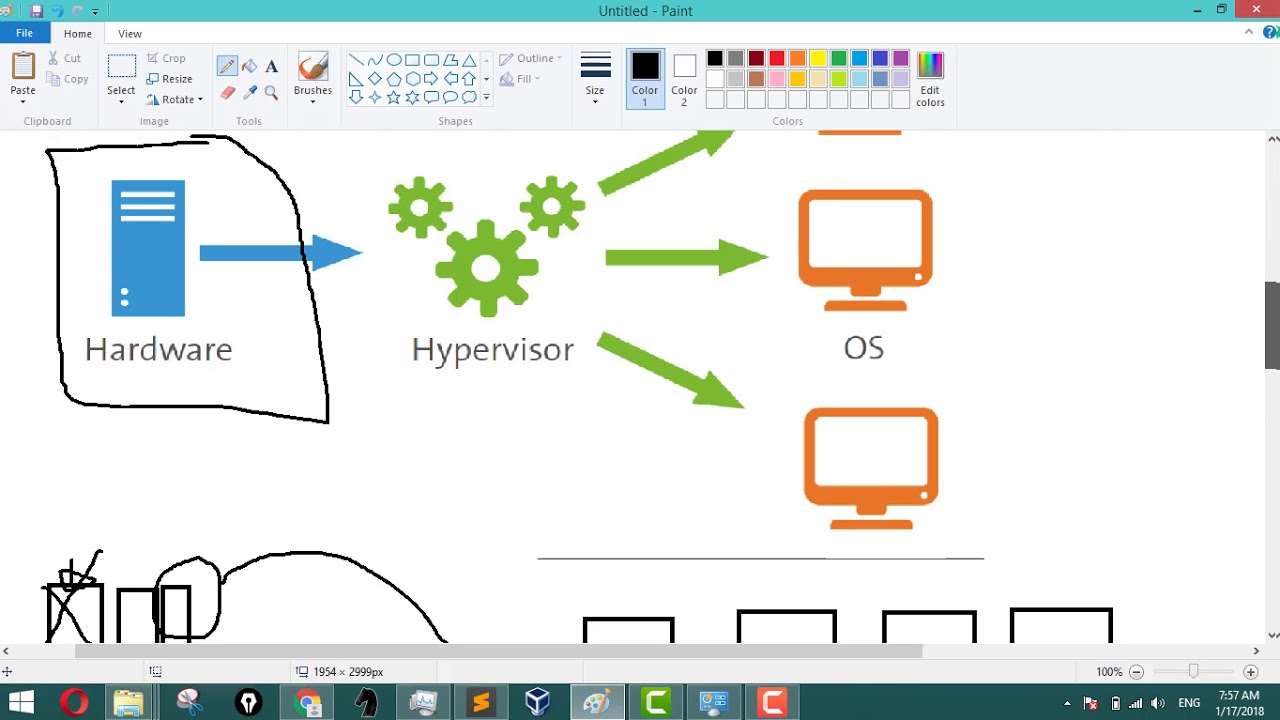Click the Edit colors rainbow icon
This screenshot has height=720, width=1280.
(x=930, y=78)
